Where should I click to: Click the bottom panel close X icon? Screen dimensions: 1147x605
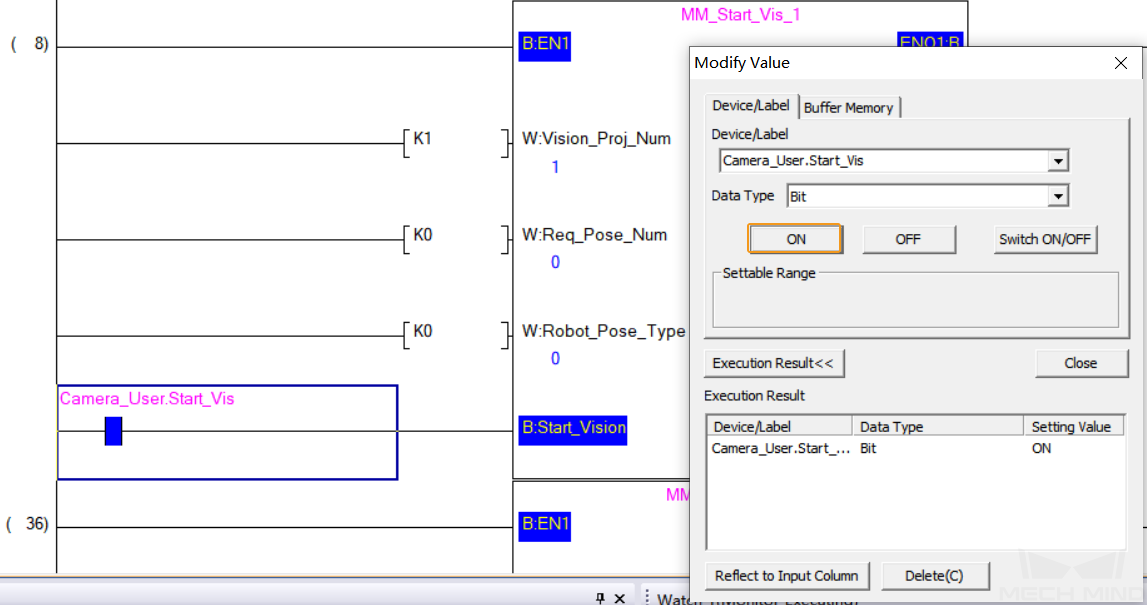(x=620, y=598)
